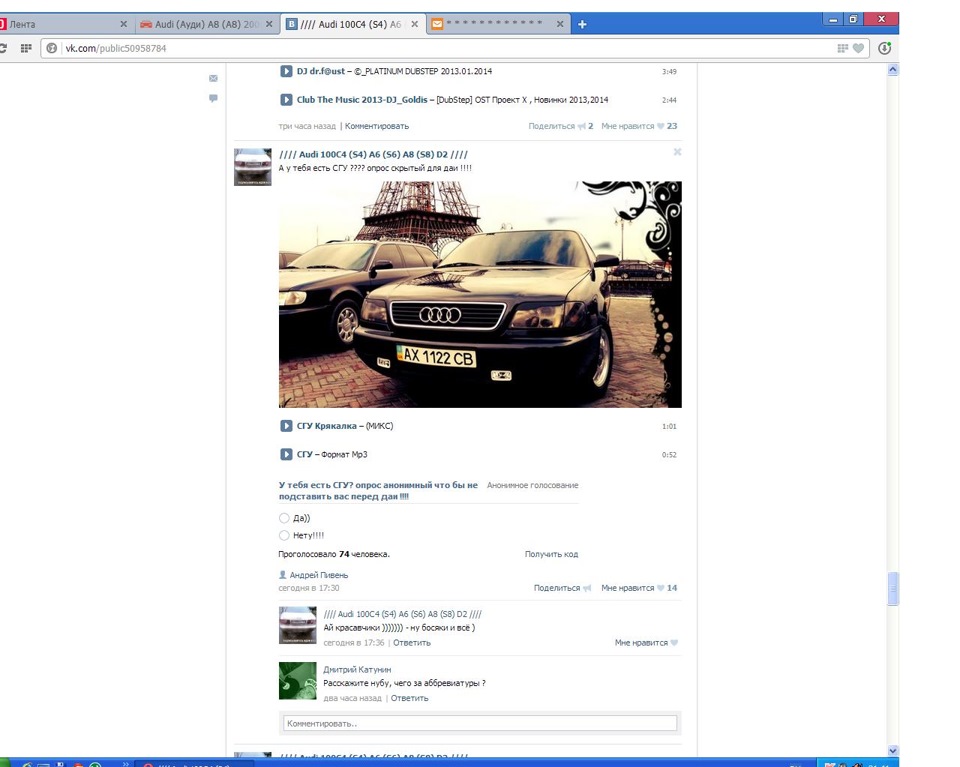Click Комментировать under the dubstep post

[x=377, y=126]
